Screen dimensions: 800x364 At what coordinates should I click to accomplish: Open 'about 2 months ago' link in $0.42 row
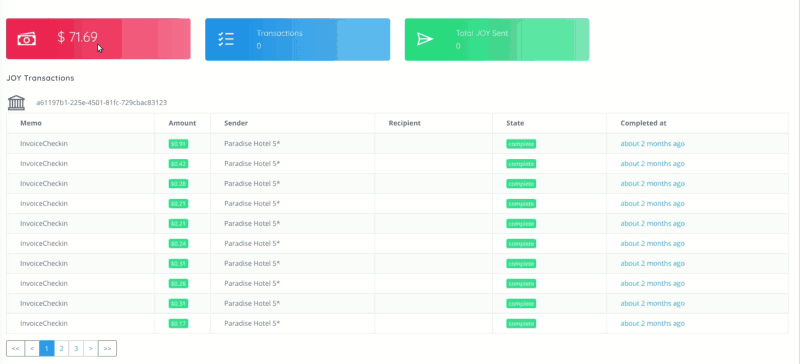coord(653,164)
